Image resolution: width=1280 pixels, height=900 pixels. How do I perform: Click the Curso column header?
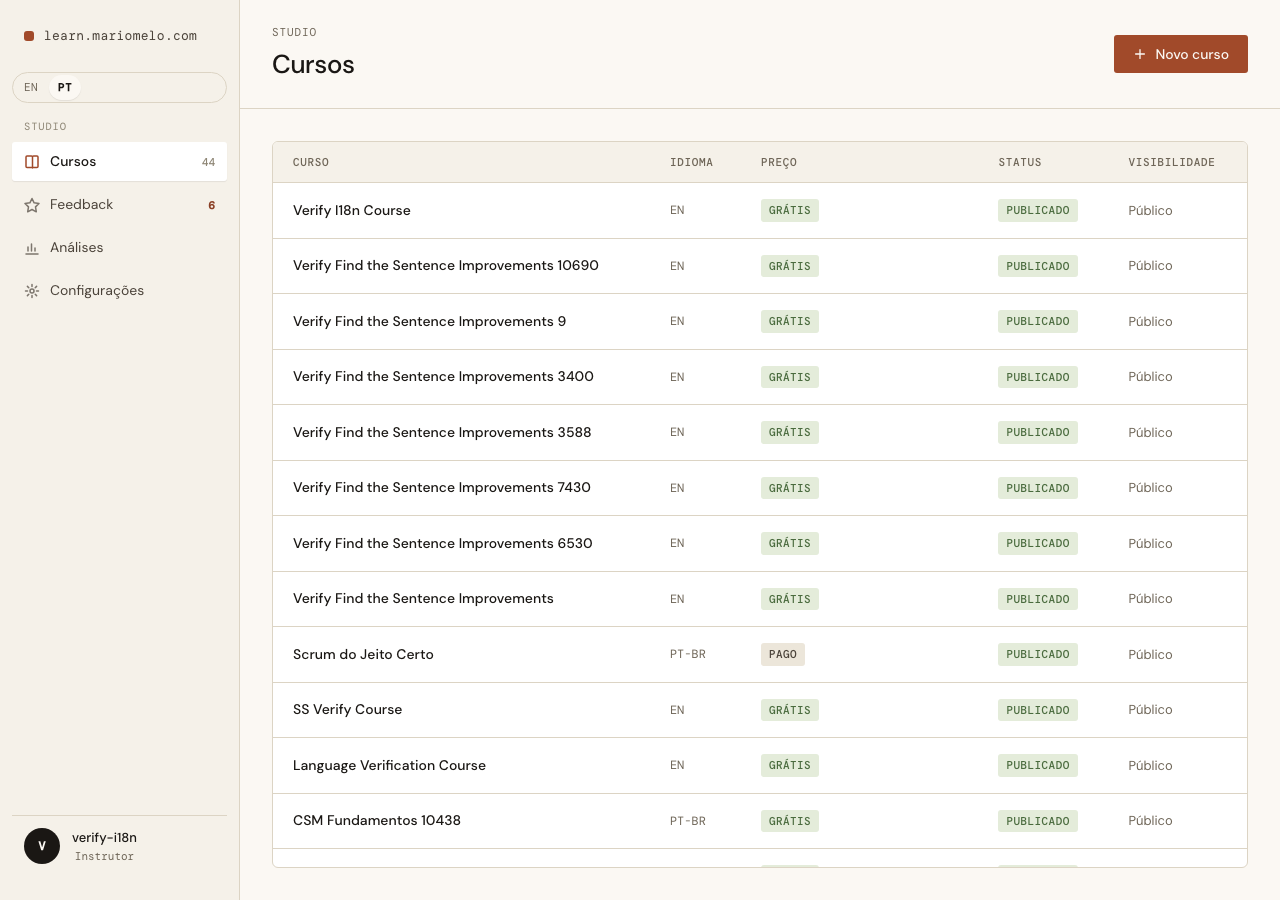[x=311, y=162]
